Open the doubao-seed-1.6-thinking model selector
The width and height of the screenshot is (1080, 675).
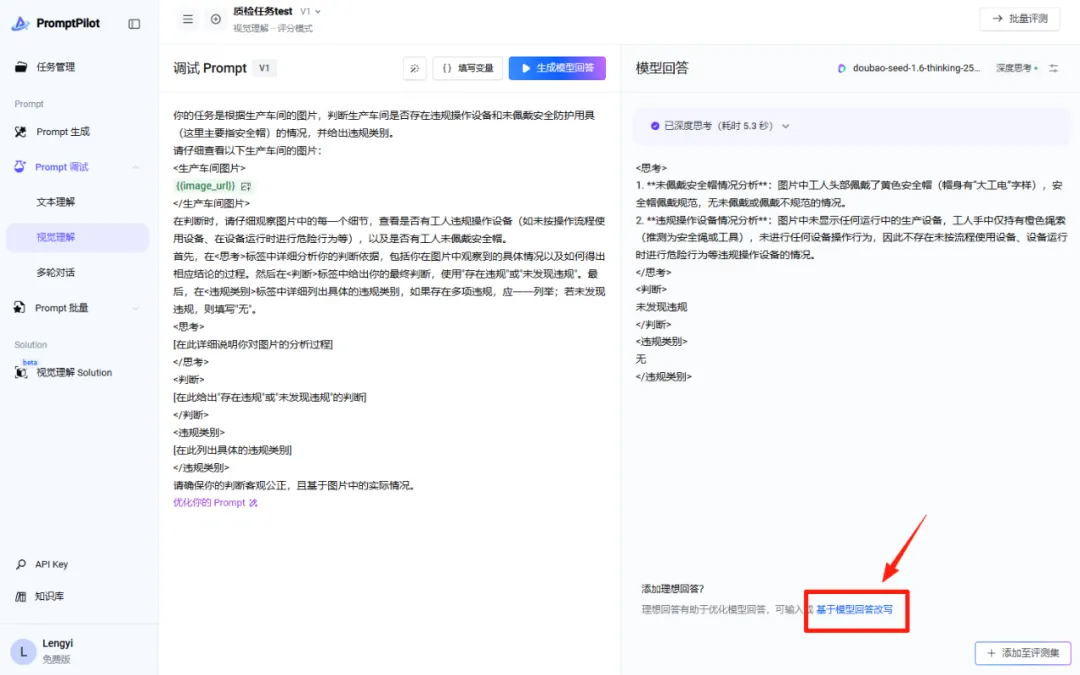(x=916, y=68)
